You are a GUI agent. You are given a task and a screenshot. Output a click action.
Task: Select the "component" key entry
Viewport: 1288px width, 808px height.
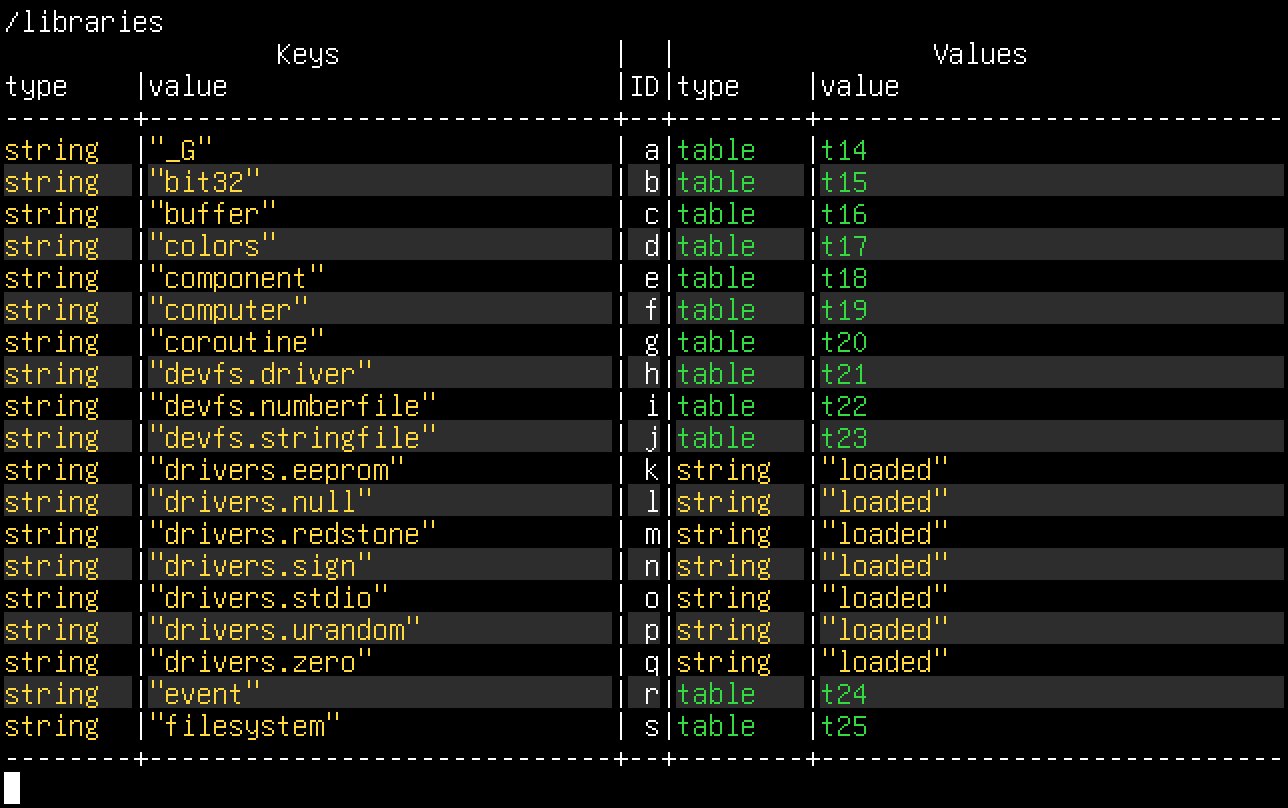[x=237, y=278]
